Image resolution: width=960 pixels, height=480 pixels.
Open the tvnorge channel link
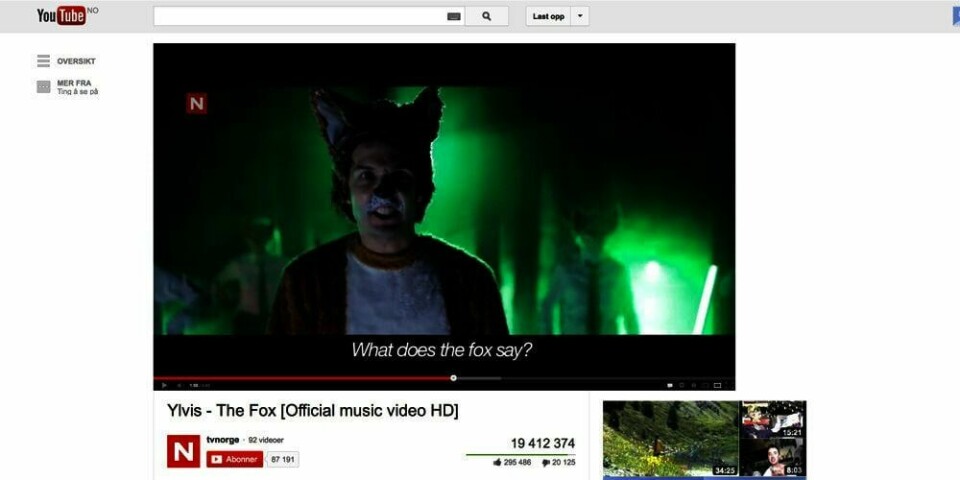[223, 440]
